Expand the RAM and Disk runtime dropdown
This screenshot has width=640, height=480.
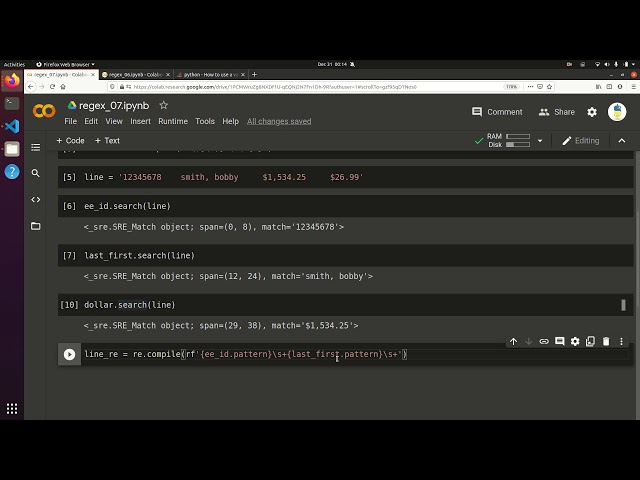click(x=540, y=141)
